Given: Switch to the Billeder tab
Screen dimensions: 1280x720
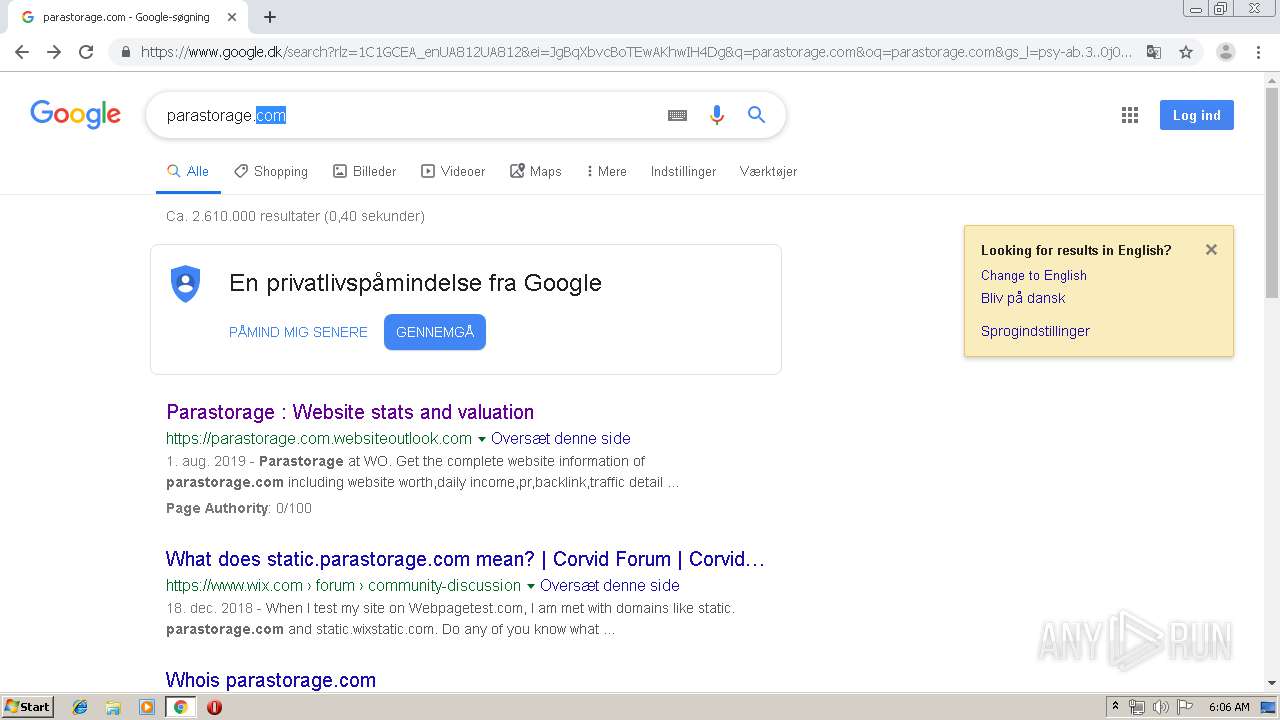Looking at the screenshot, I should tap(365, 171).
